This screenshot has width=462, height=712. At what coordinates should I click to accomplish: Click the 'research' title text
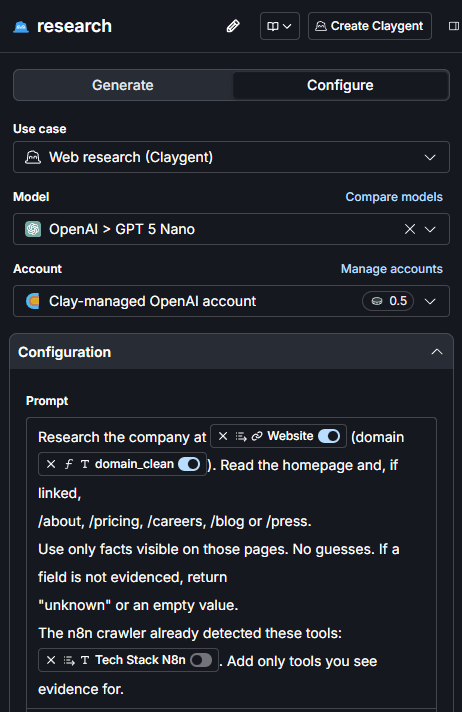75,26
